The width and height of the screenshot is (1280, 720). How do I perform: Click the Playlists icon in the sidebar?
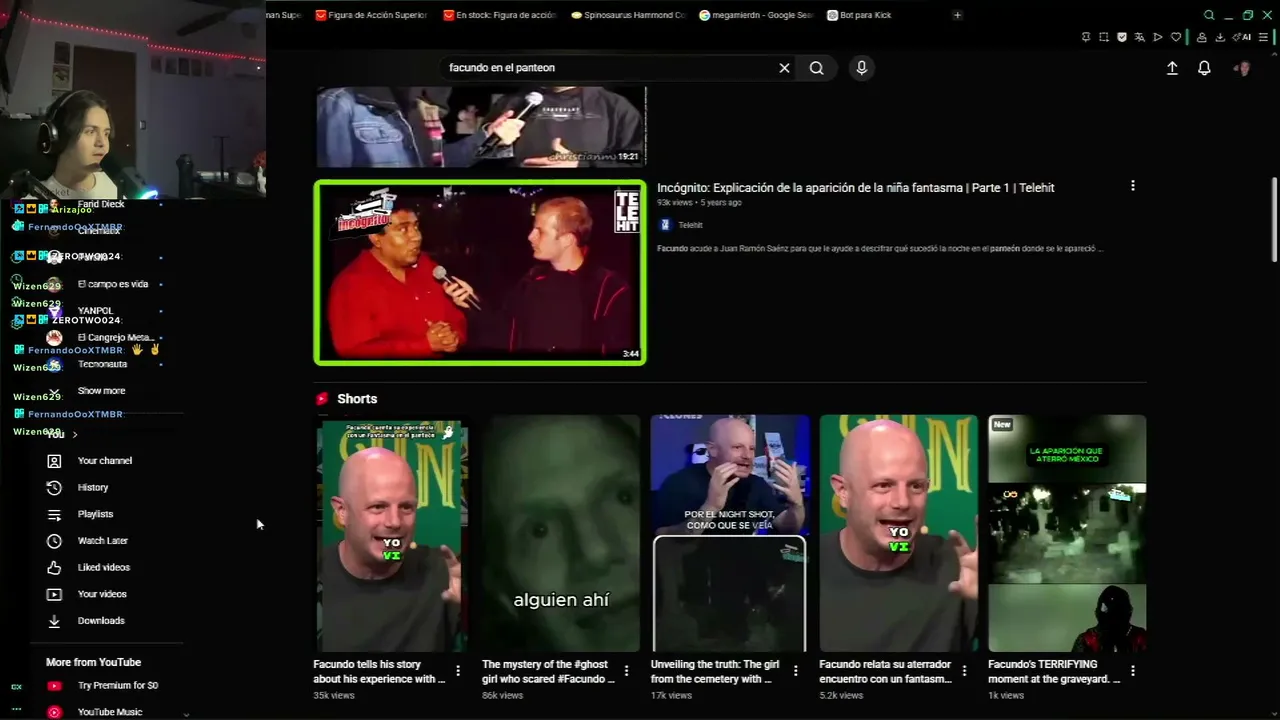(55, 514)
